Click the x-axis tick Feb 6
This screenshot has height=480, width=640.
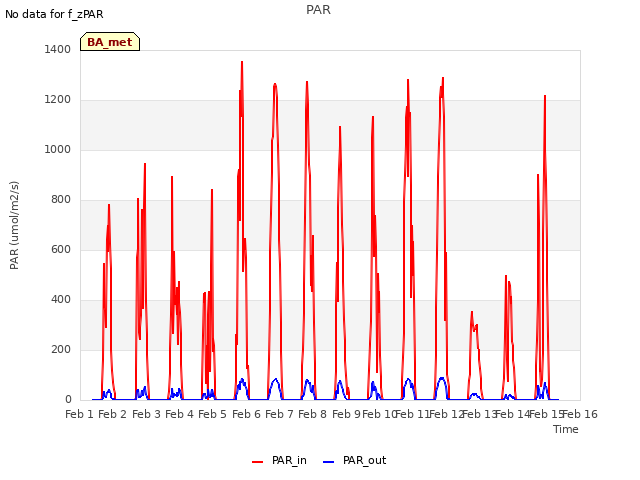(246, 414)
